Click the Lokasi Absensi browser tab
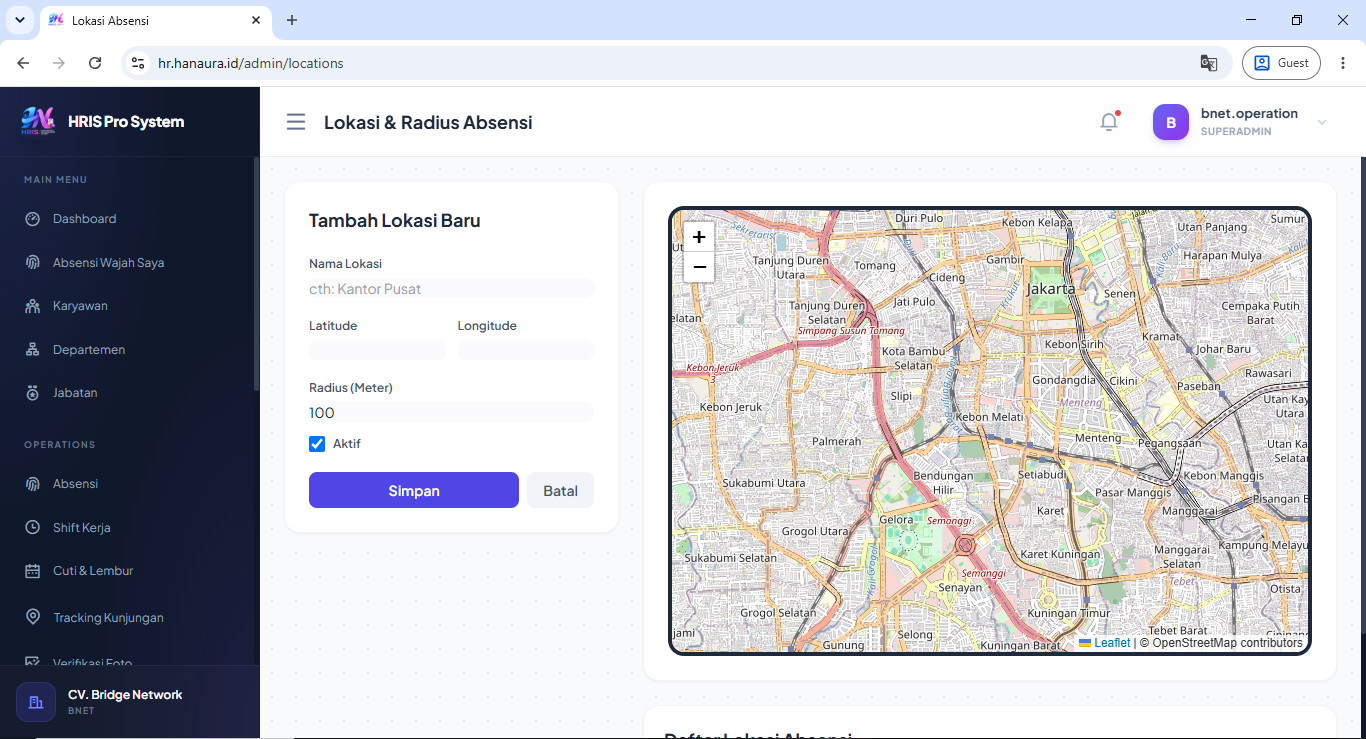 155,20
